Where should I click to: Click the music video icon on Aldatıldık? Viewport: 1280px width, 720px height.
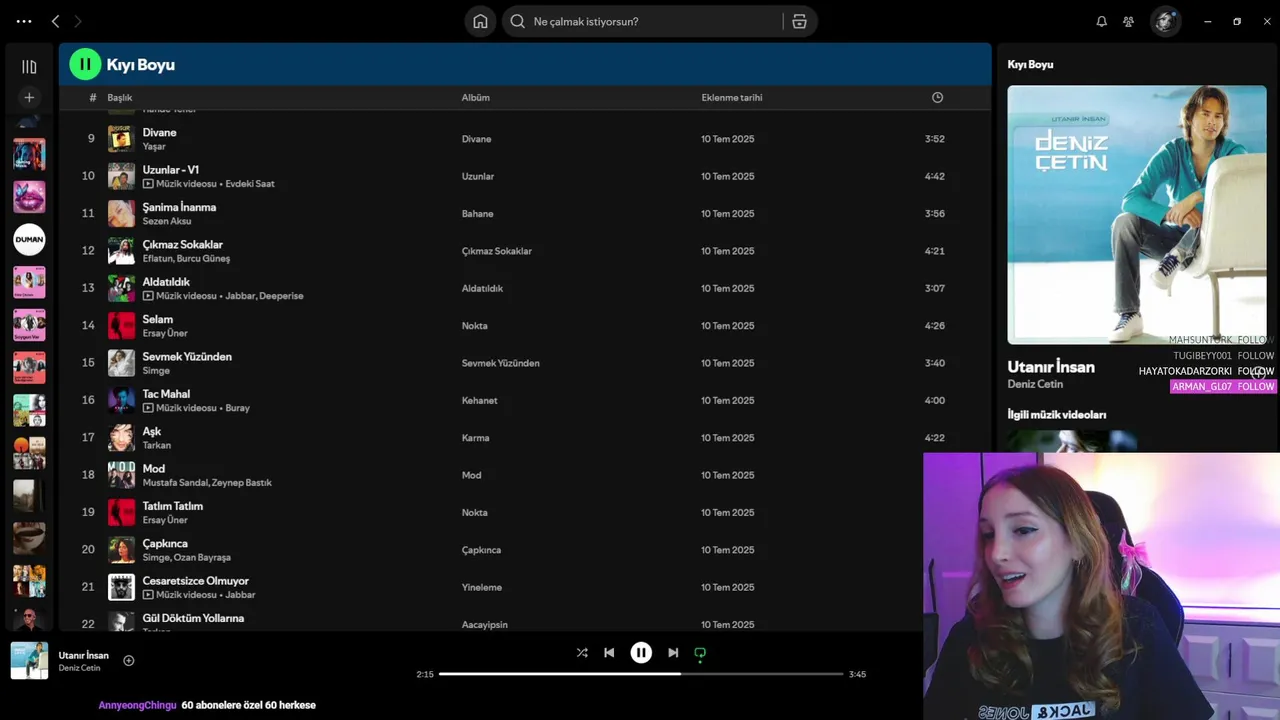click(148, 296)
